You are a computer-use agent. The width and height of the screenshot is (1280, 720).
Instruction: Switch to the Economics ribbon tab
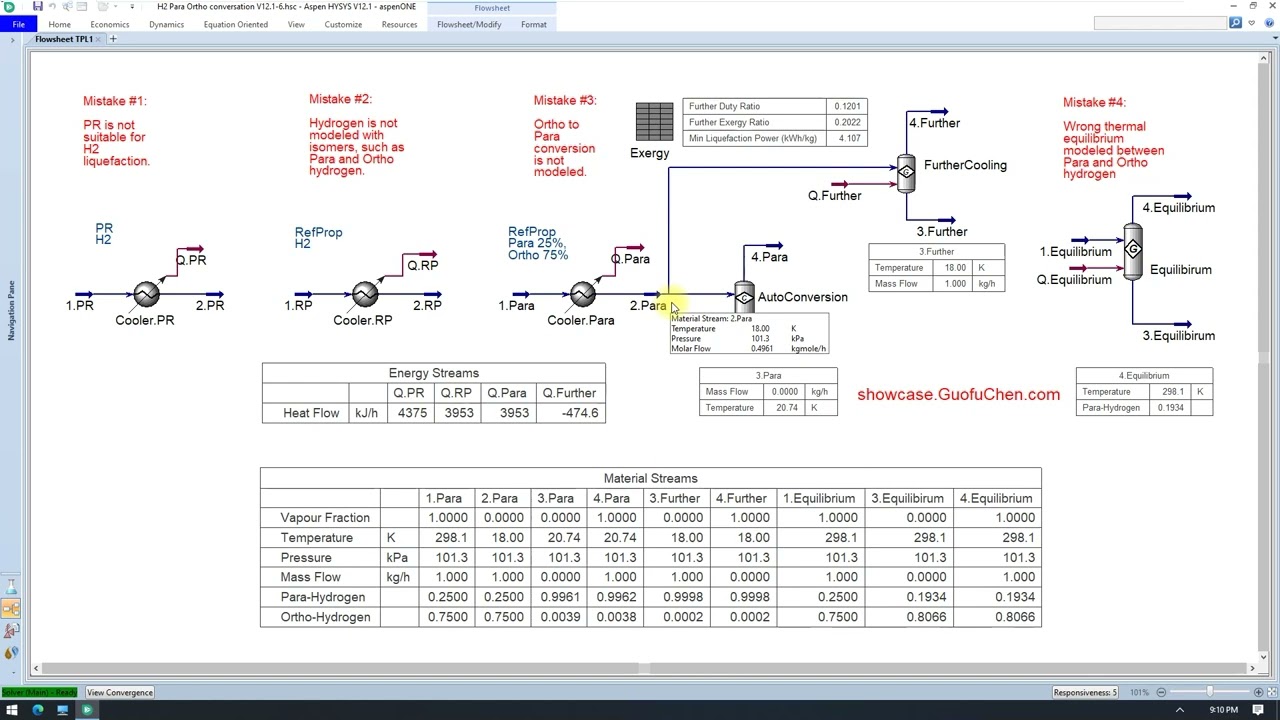click(x=110, y=24)
